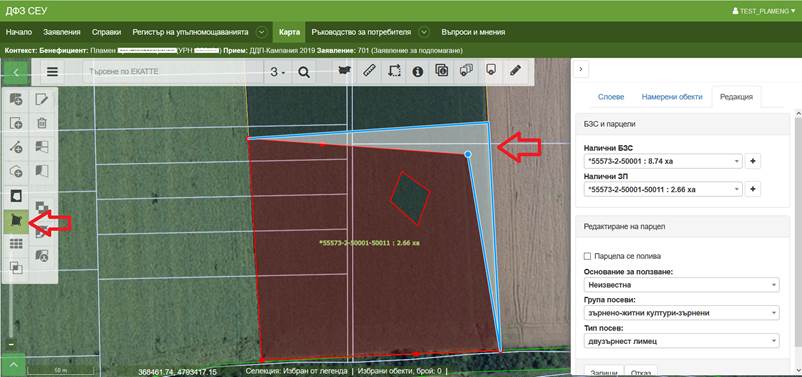Viewport: 802px width, 377px height.
Task: Click parcel label '55573-2-50001-50011 : 2.66 ха'
Action: (370, 242)
